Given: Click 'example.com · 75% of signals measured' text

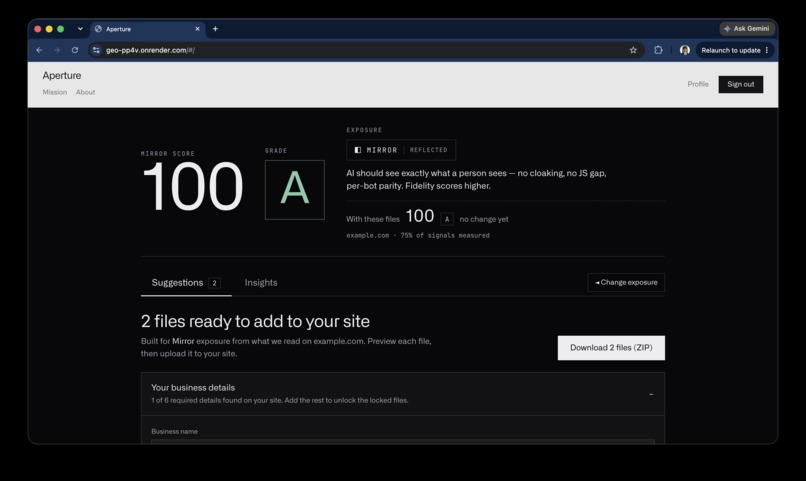Looking at the screenshot, I should pyautogui.click(x=418, y=235).
